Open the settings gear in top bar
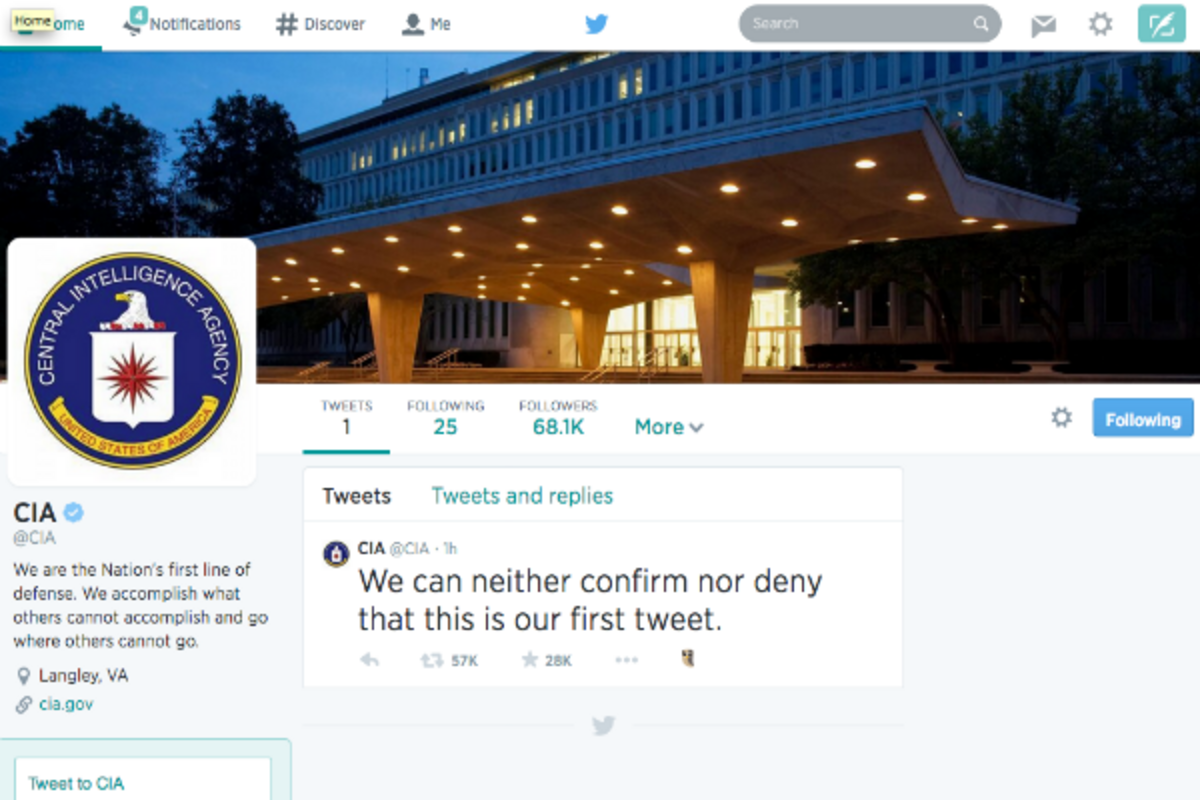The height and width of the screenshot is (800, 1200). pyautogui.click(x=1100, y=24)
